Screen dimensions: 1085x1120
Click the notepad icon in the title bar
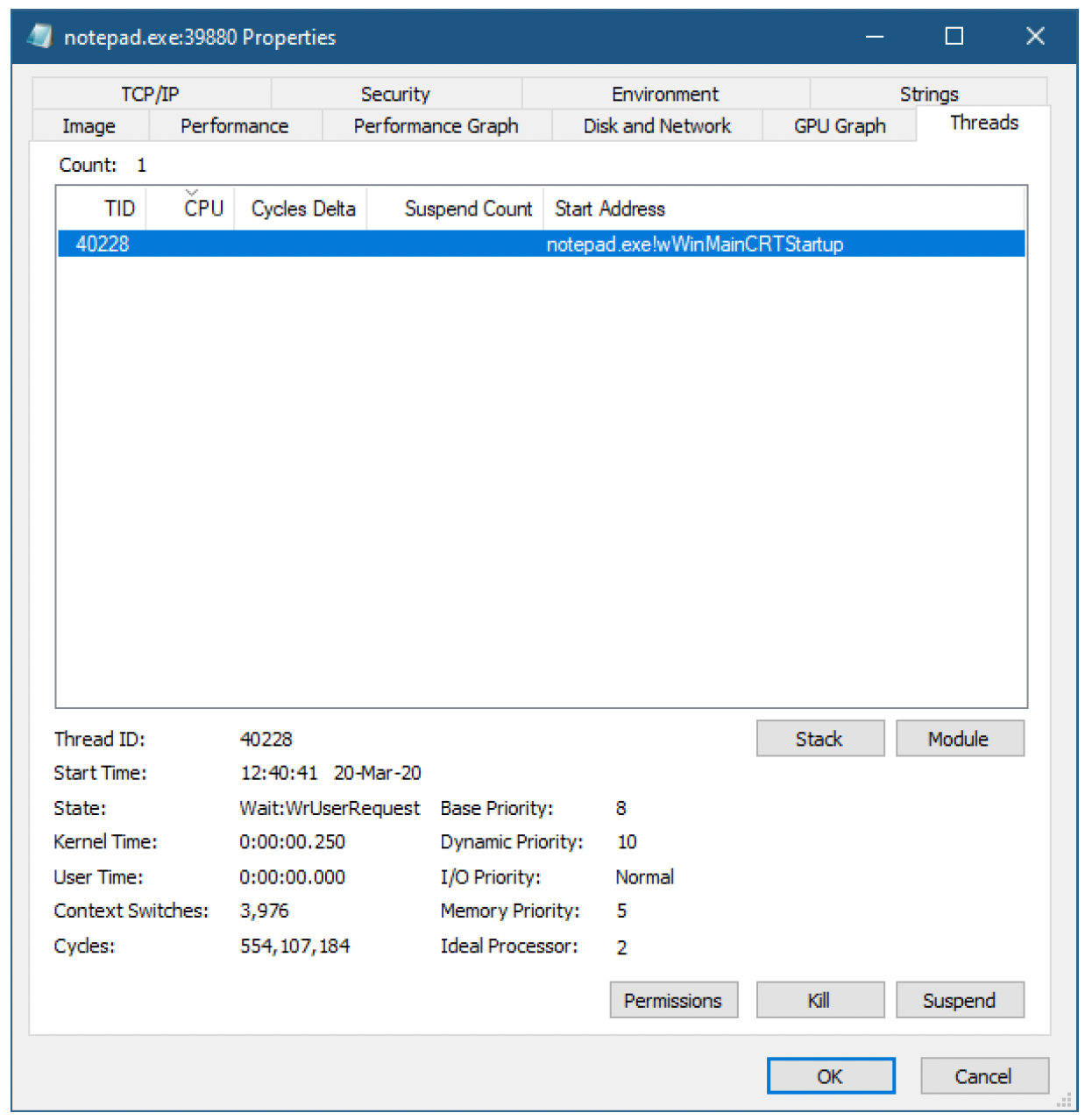click(x=39, y=37)
